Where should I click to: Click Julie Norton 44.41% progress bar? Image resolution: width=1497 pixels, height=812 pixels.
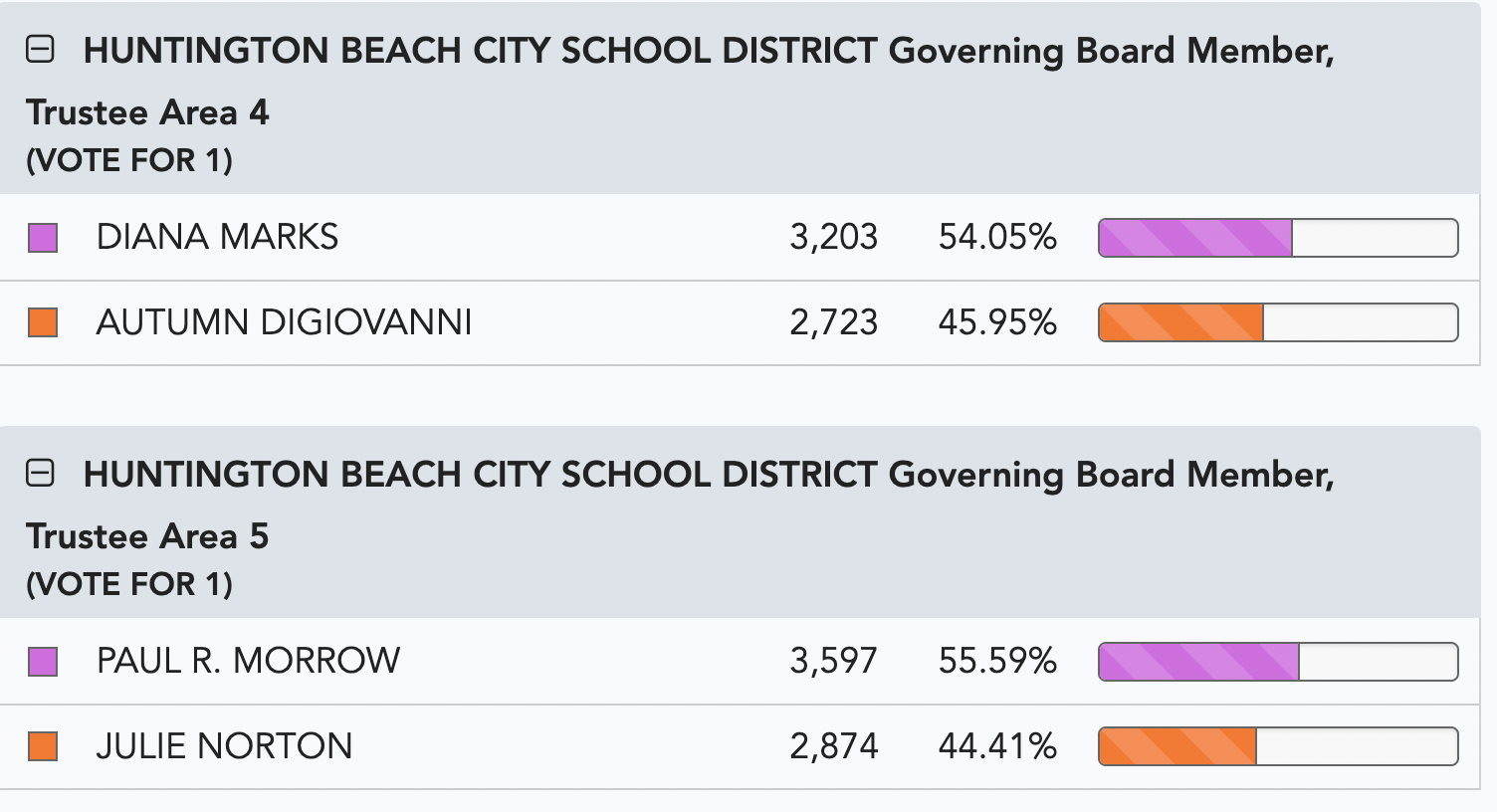1278,746
